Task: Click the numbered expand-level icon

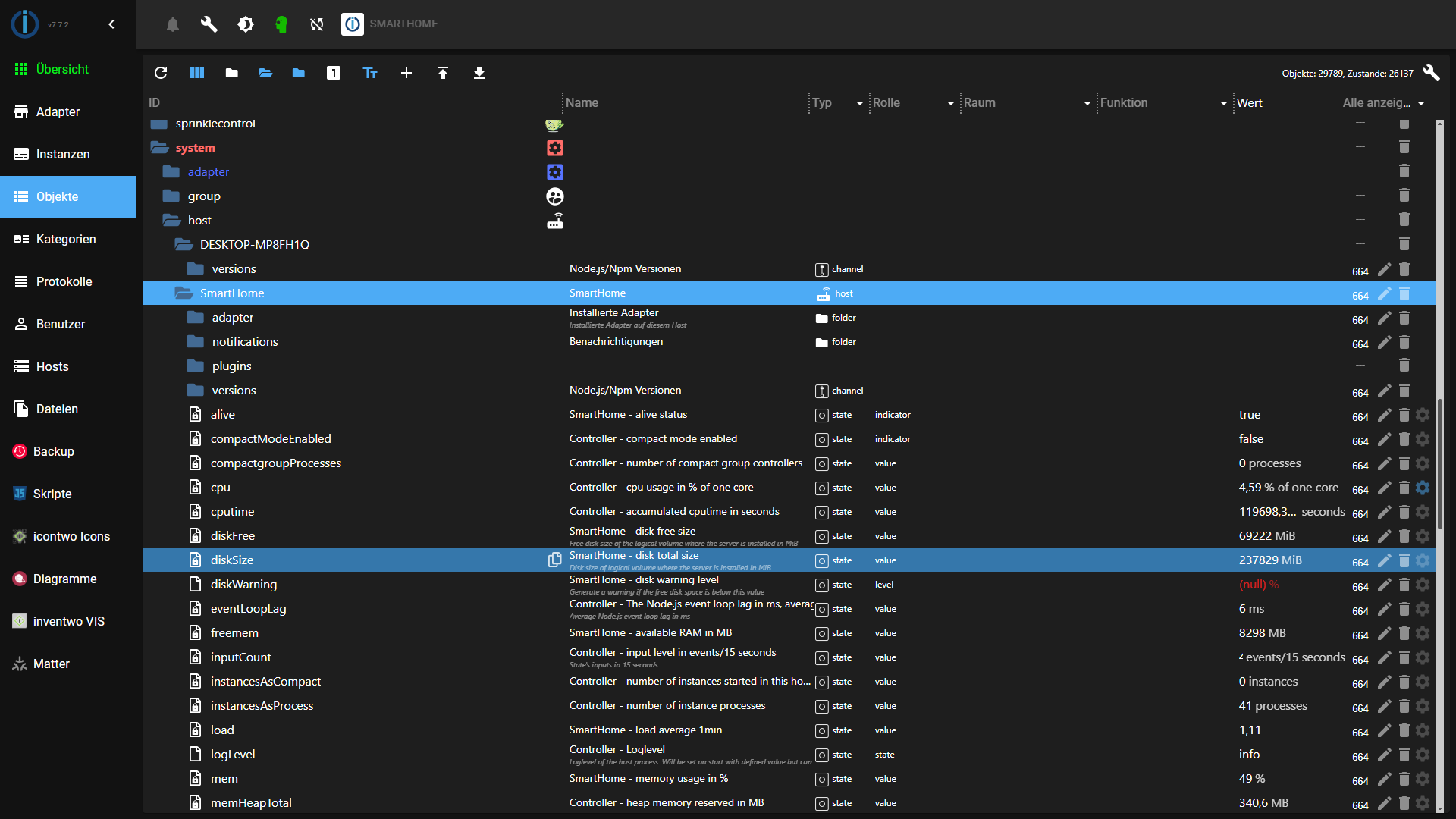Action: click(x=334, y=73)
